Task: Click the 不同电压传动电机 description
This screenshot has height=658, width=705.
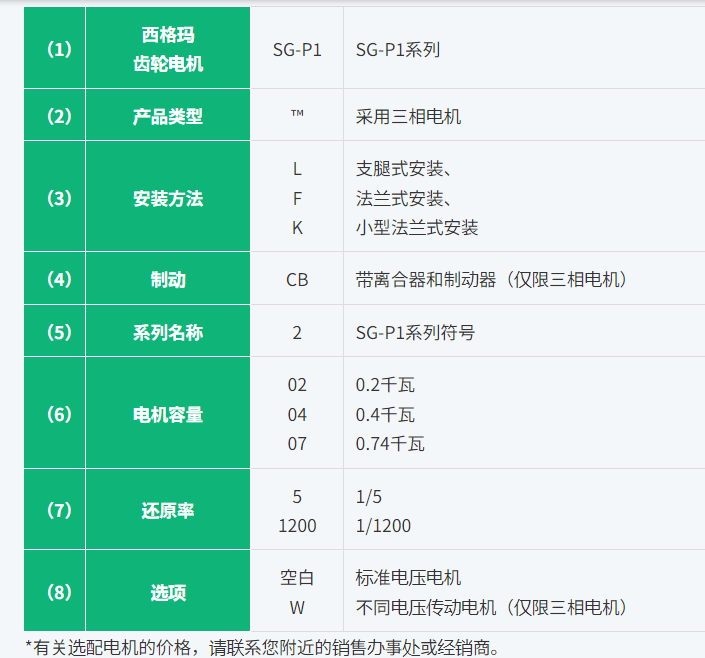Action: coord(491,608)
